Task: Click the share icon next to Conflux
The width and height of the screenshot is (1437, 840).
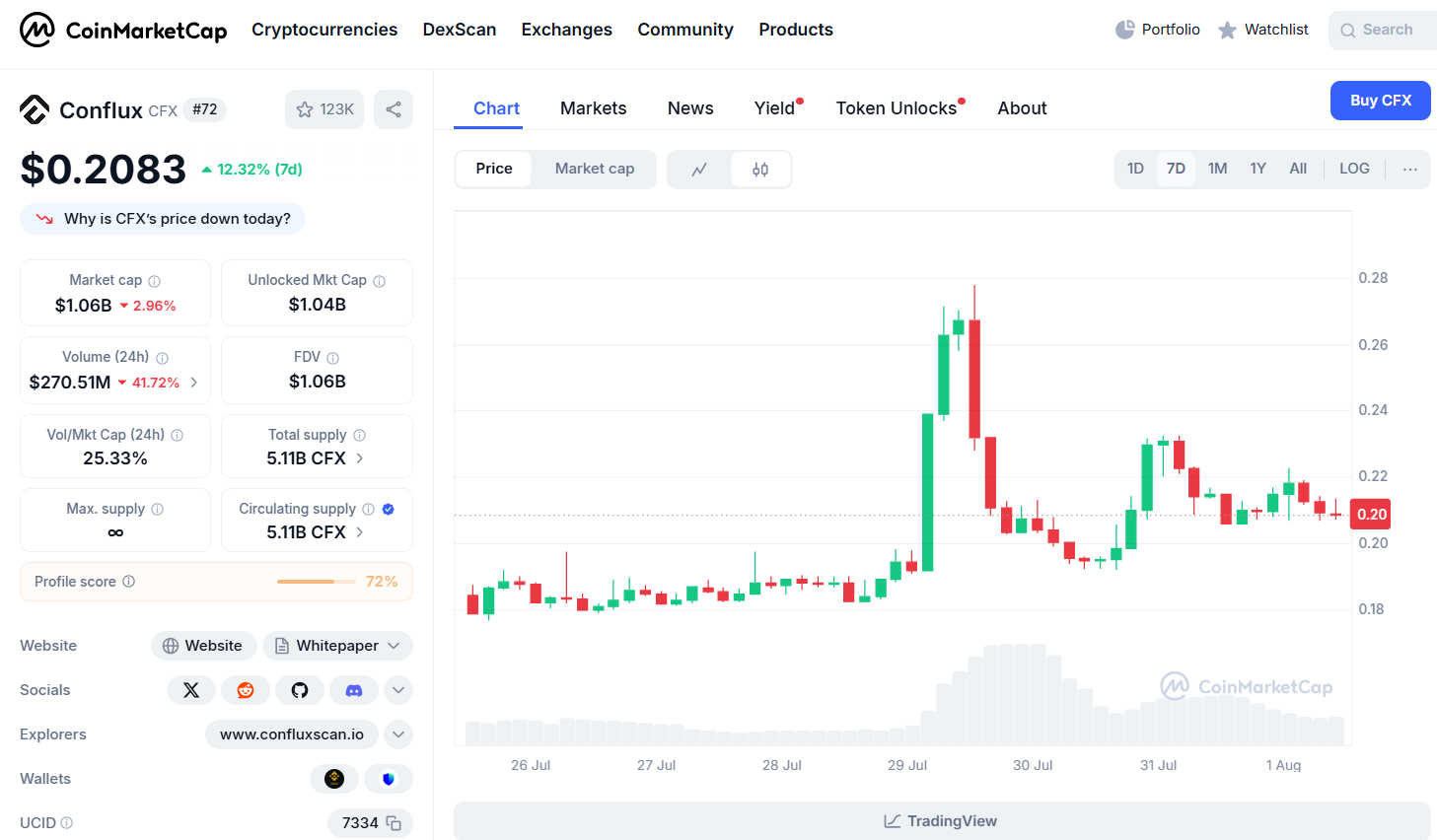Action: tap(394, 109)
